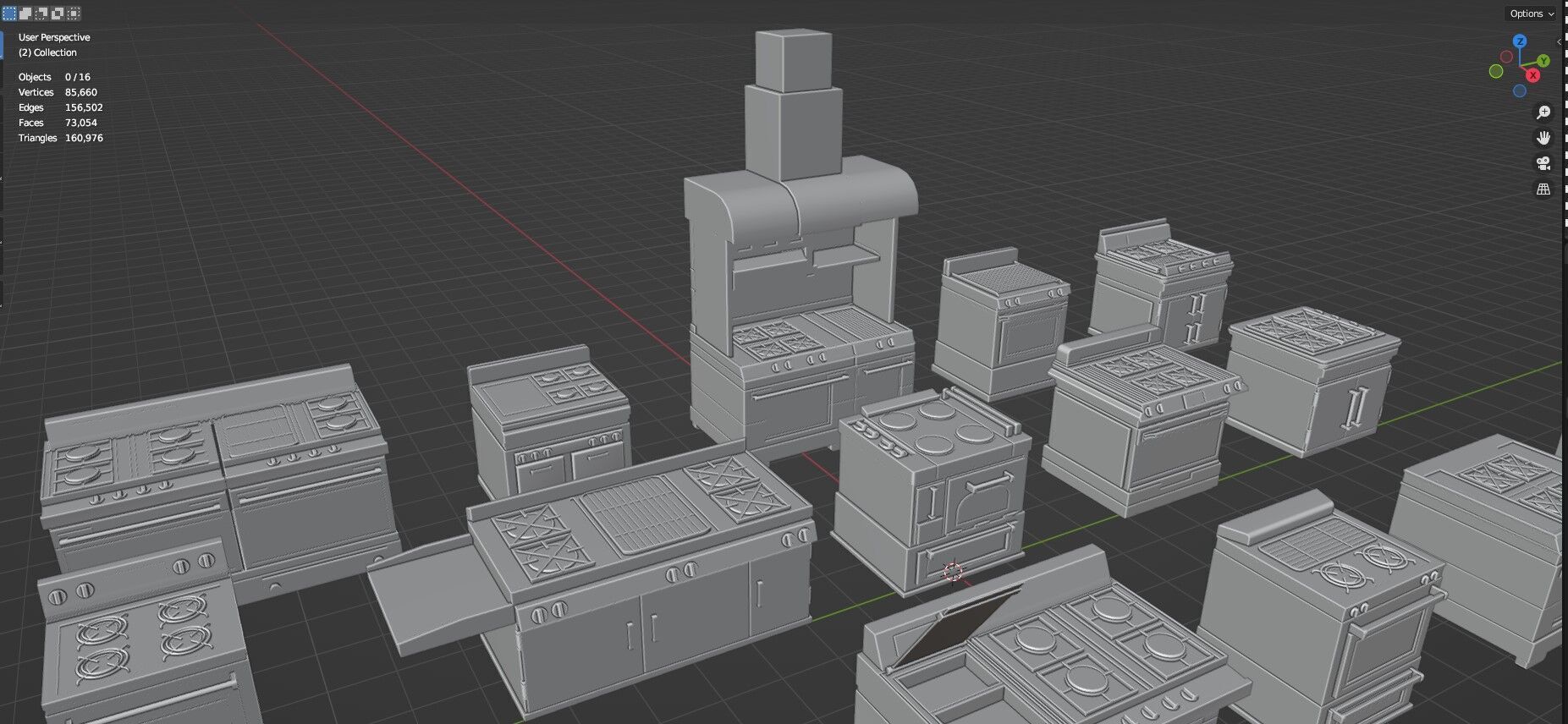Expand the sidebar with the arrow
Image resolution: width=1568 pixels, height=724 pixels.
[x=1560, y=41]
